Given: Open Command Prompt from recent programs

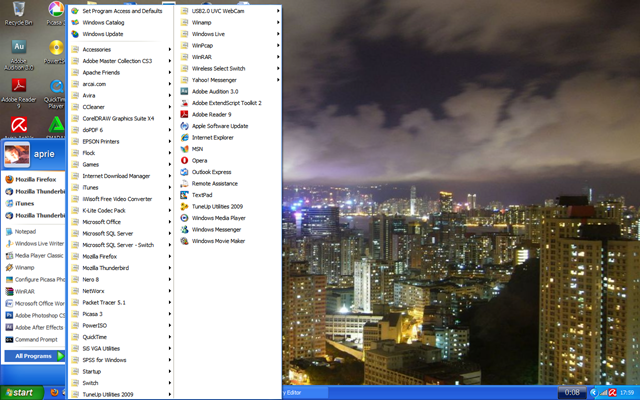Looking at the screenshot, I should (x=34, y=339).
